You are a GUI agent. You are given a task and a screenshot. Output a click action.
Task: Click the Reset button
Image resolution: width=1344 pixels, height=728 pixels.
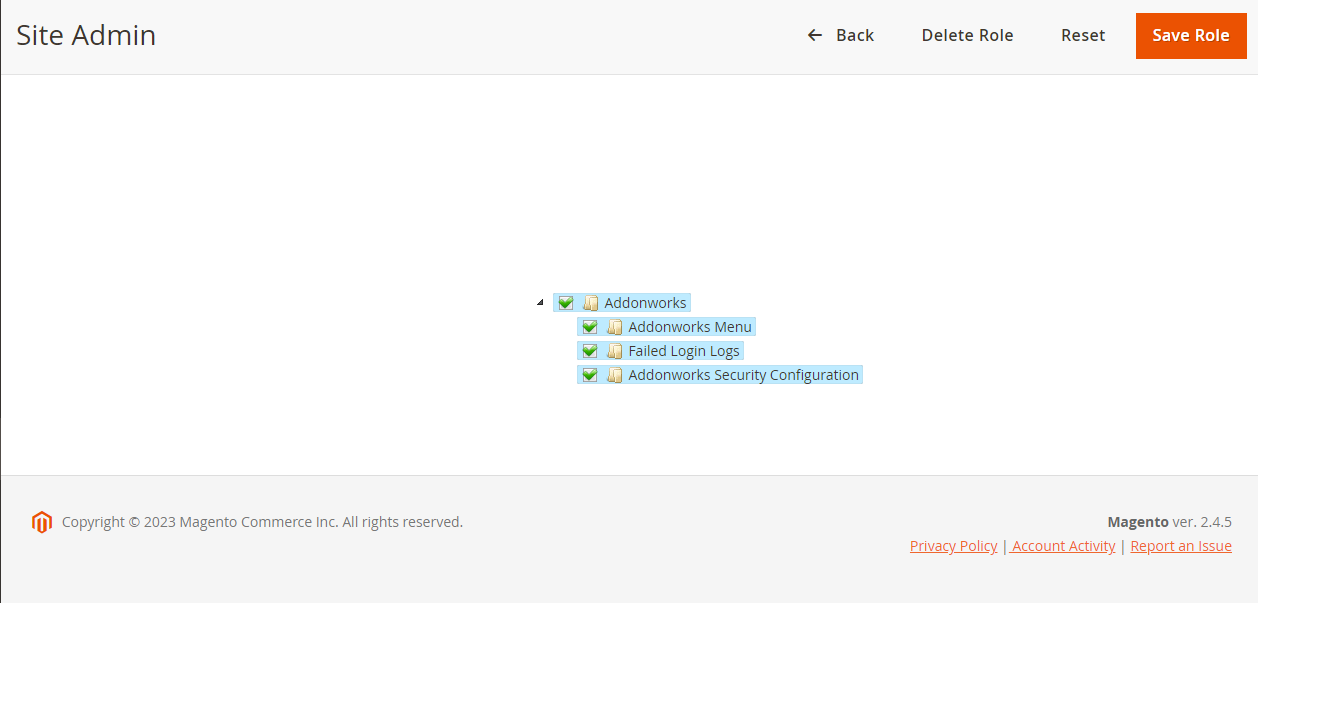[x=1083, y=36]
